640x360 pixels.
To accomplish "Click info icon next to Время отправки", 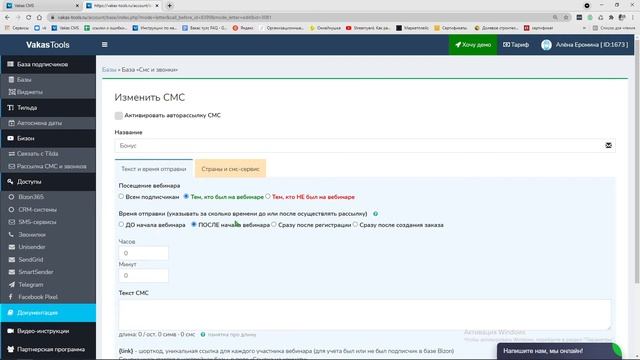I will pos(375,213).
